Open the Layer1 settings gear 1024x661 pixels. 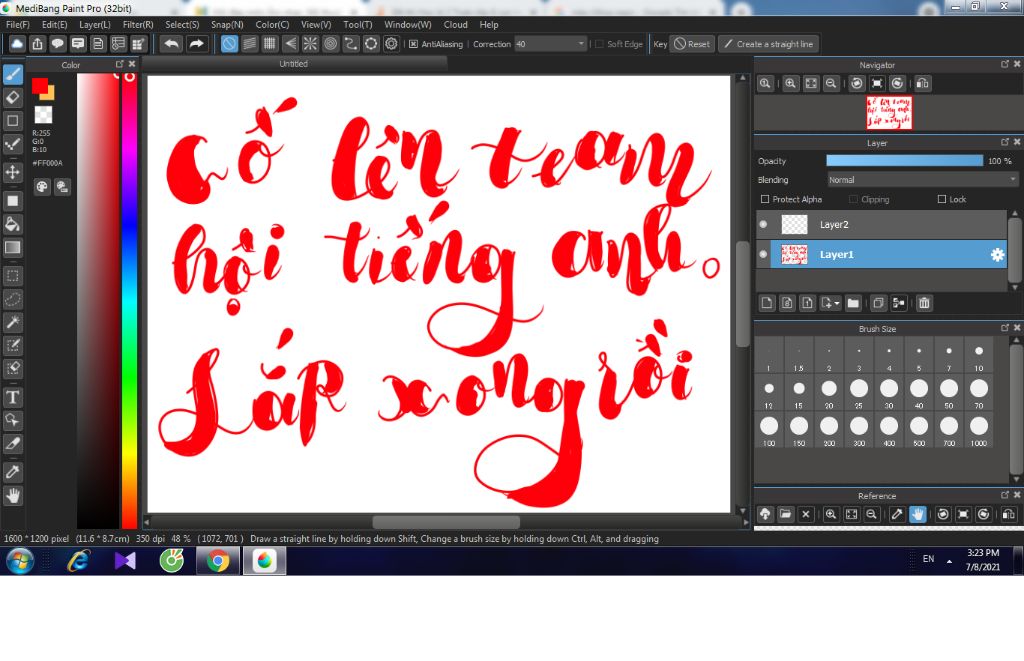(997, 255)
